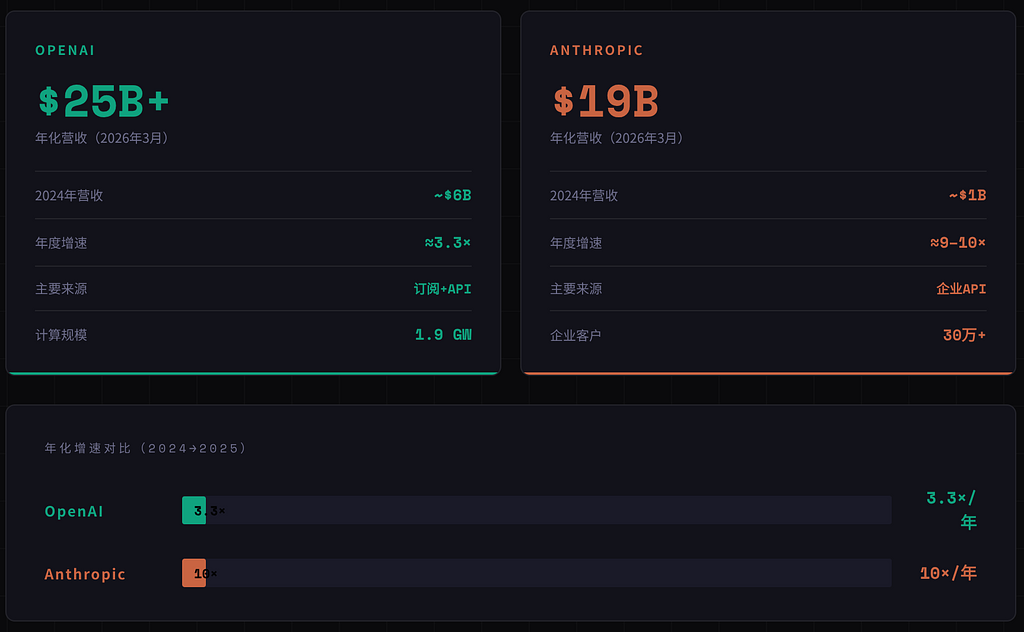Select the ≈3.3× annual growth value
Screen dimensions: 1024x632
[x=447, y=242]
